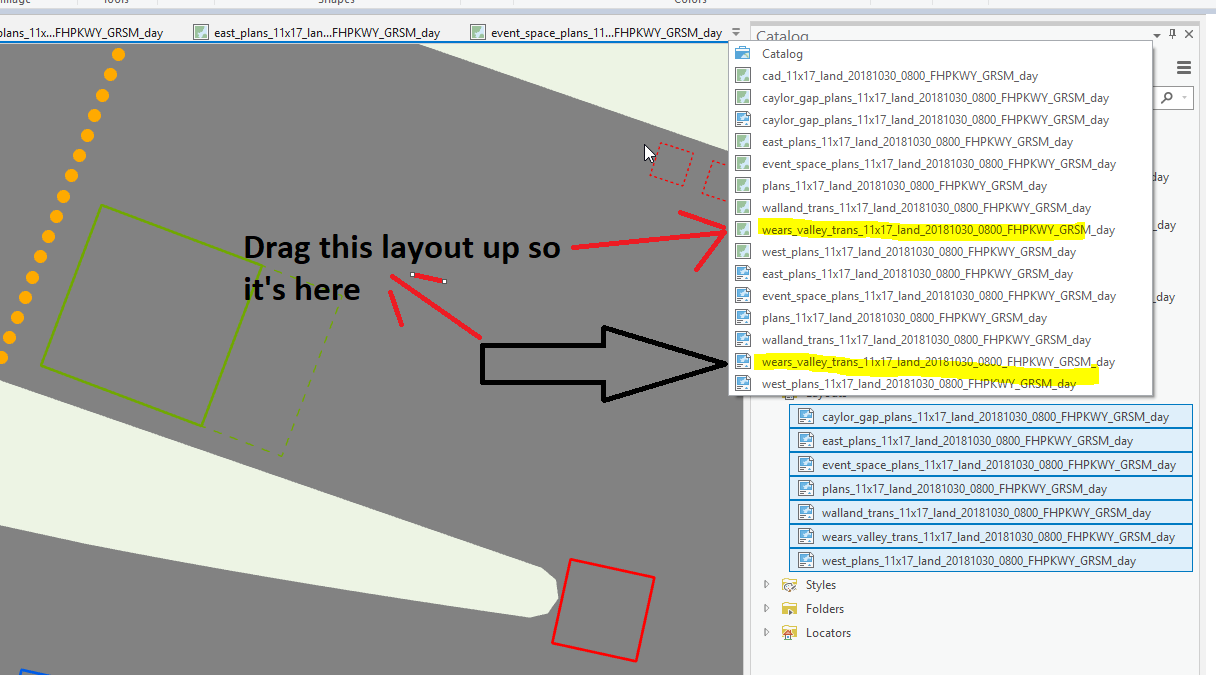Switch to the east_plans view tab

click(317, 32)
